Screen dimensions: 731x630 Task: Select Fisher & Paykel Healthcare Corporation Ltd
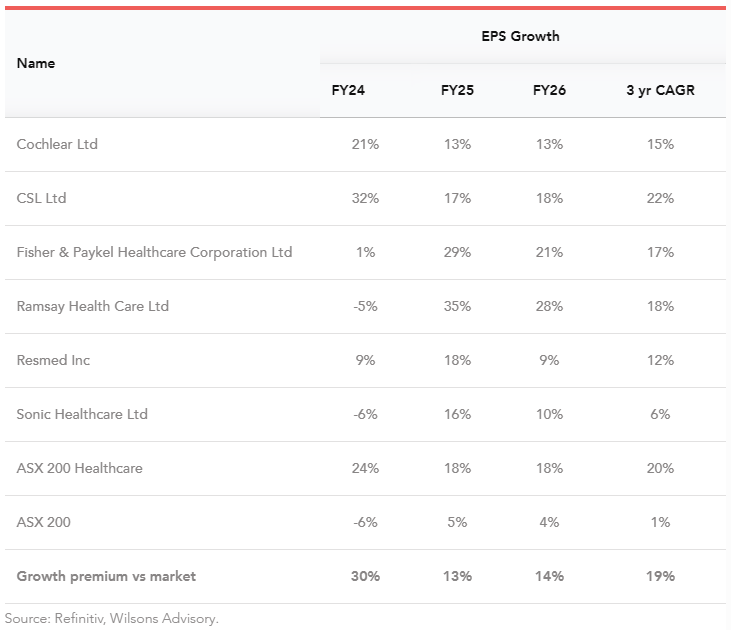click(154, 252)
